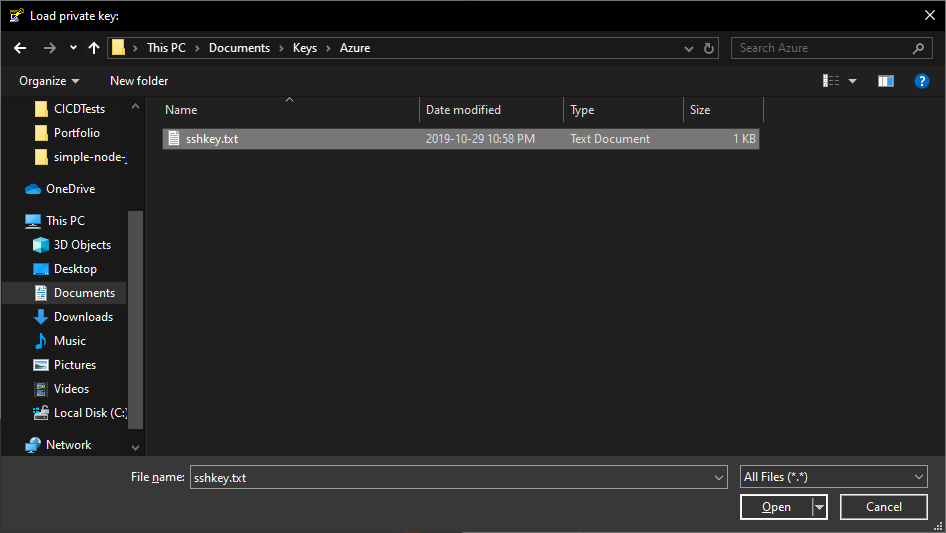Viewport: 946px width, 533px height.
Task: Click the 1 KB size cell
Action: (744, 139)
